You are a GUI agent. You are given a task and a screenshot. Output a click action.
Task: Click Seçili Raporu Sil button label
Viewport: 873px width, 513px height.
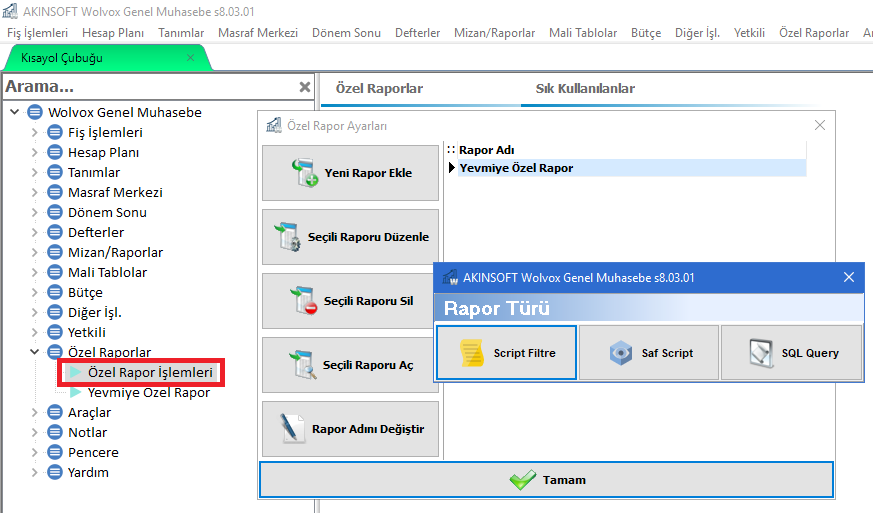coord(369,301)
